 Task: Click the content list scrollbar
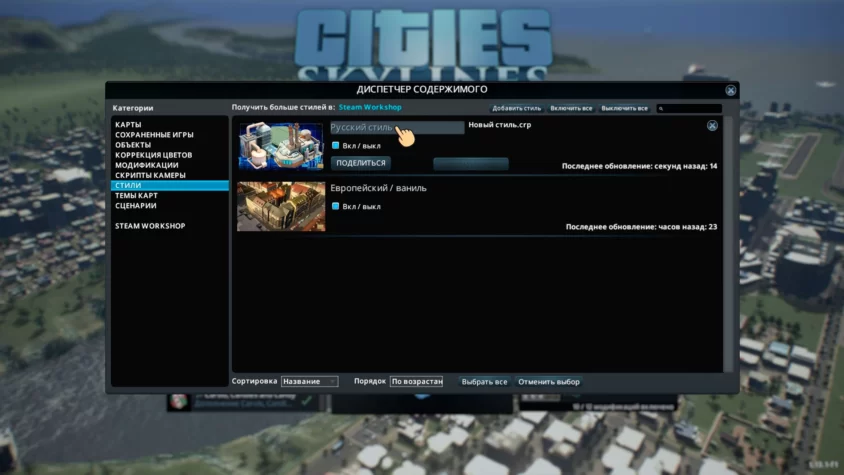click(x=728, y=243)
